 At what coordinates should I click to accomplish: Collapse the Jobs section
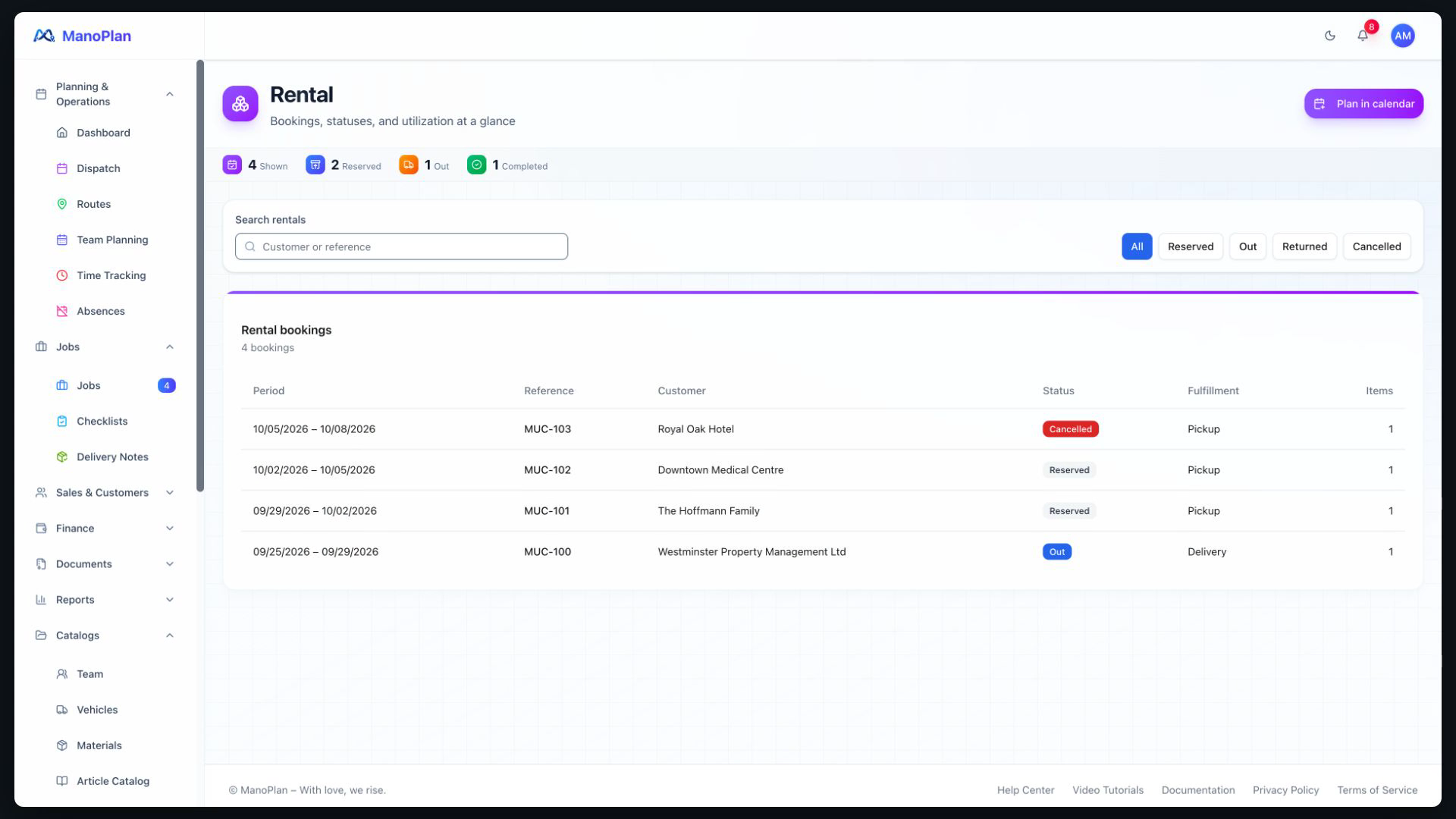pos(105,347)
